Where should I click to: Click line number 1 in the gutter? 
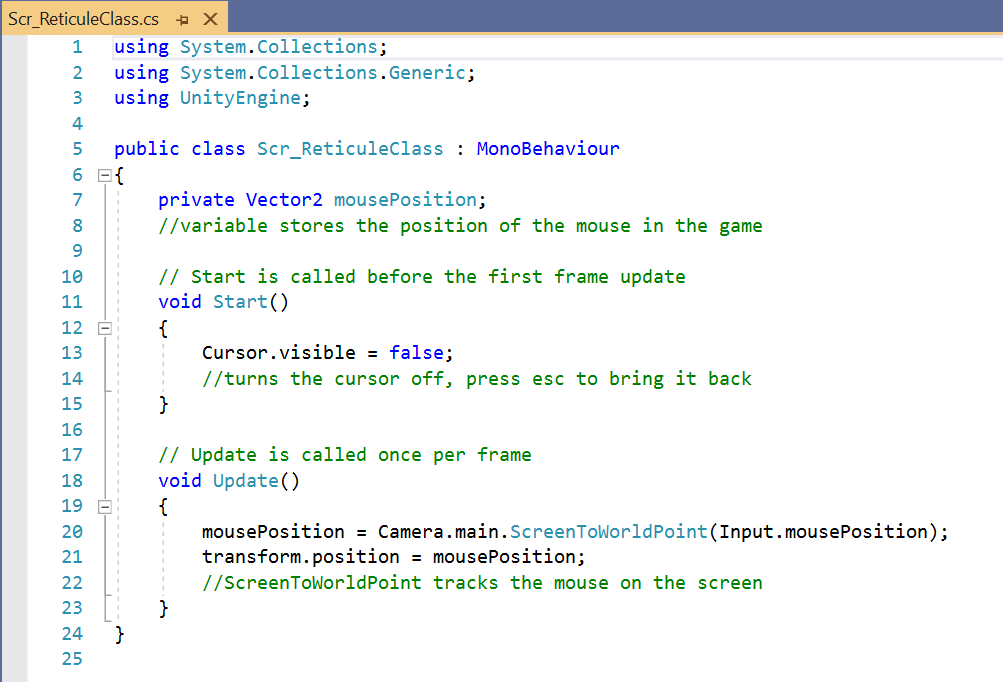77,47
